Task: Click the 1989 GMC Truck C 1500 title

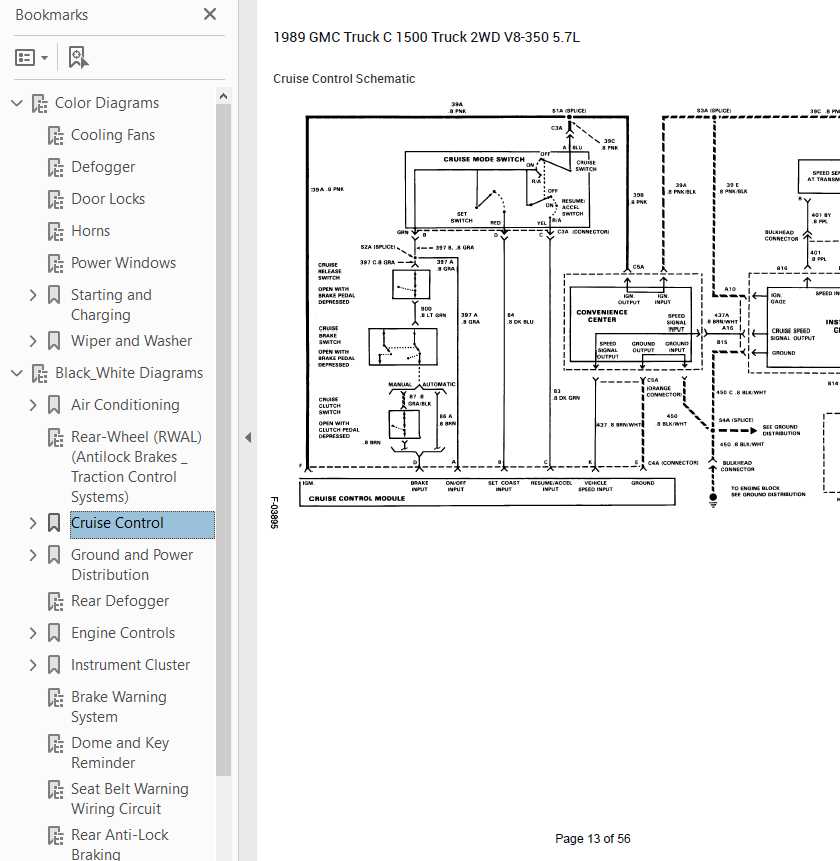Action: click(427, 37)
